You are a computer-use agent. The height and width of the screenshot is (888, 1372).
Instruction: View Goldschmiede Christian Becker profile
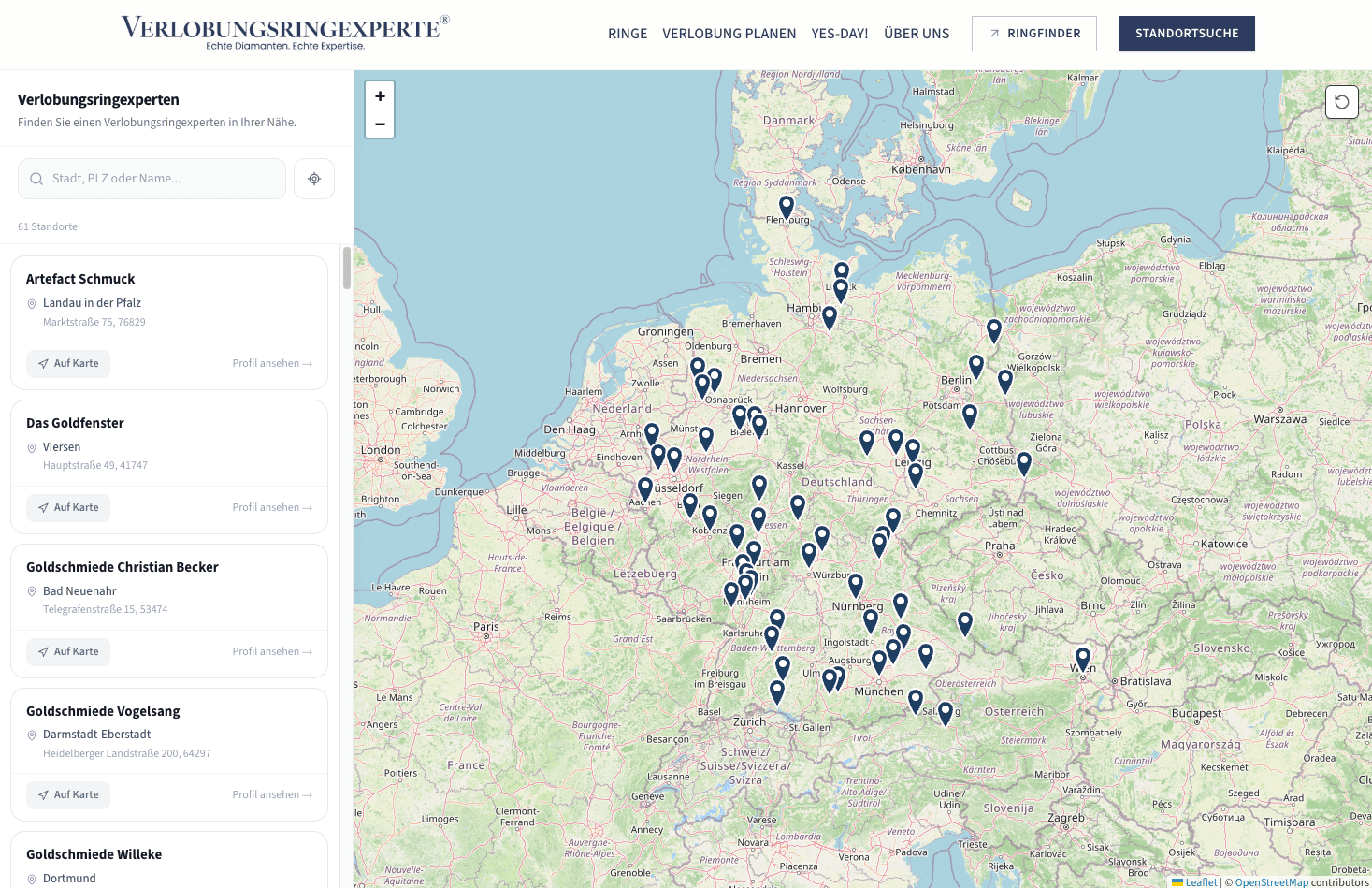[272, 651]
